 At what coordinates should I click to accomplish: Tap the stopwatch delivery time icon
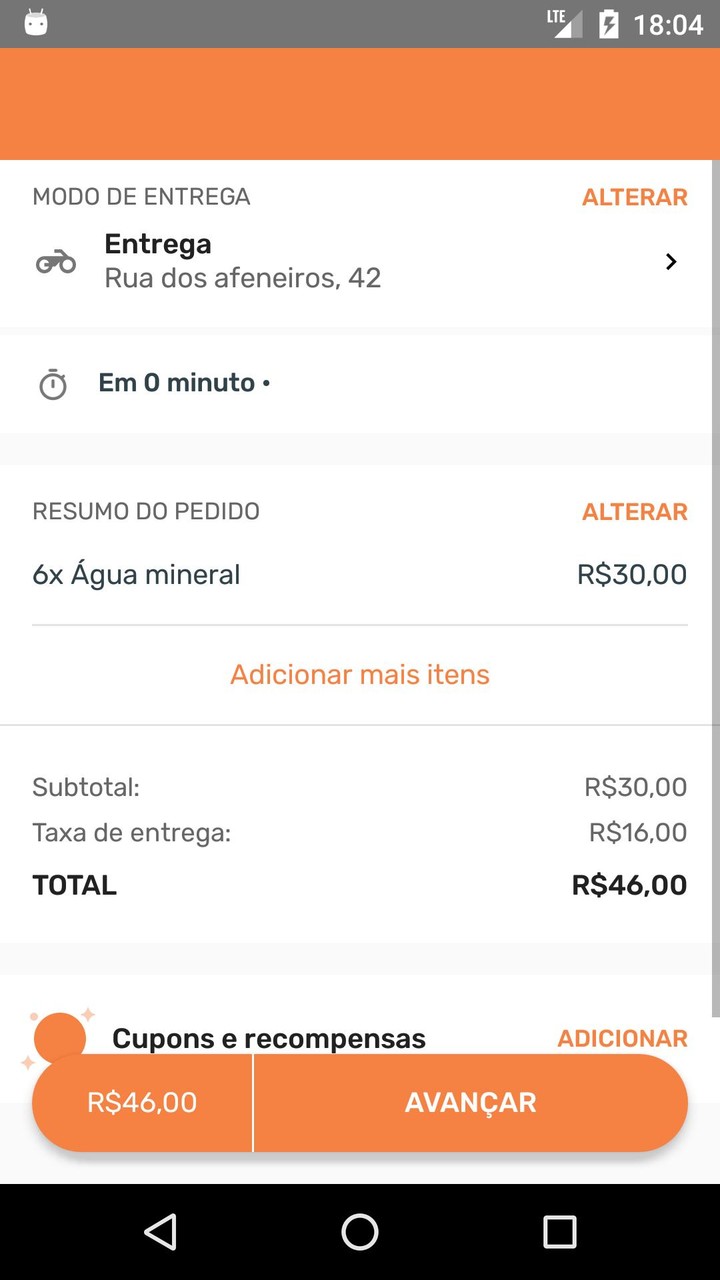[53, 384]
